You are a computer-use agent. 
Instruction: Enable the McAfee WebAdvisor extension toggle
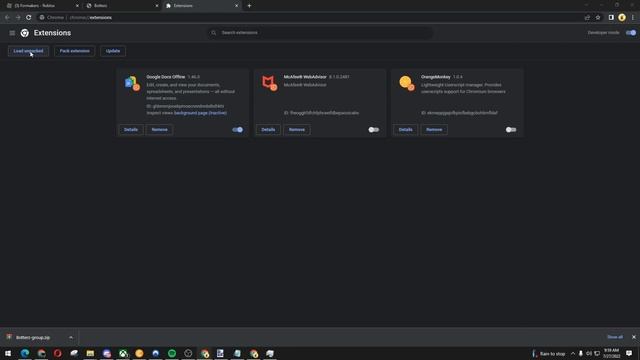pos(373,130)
